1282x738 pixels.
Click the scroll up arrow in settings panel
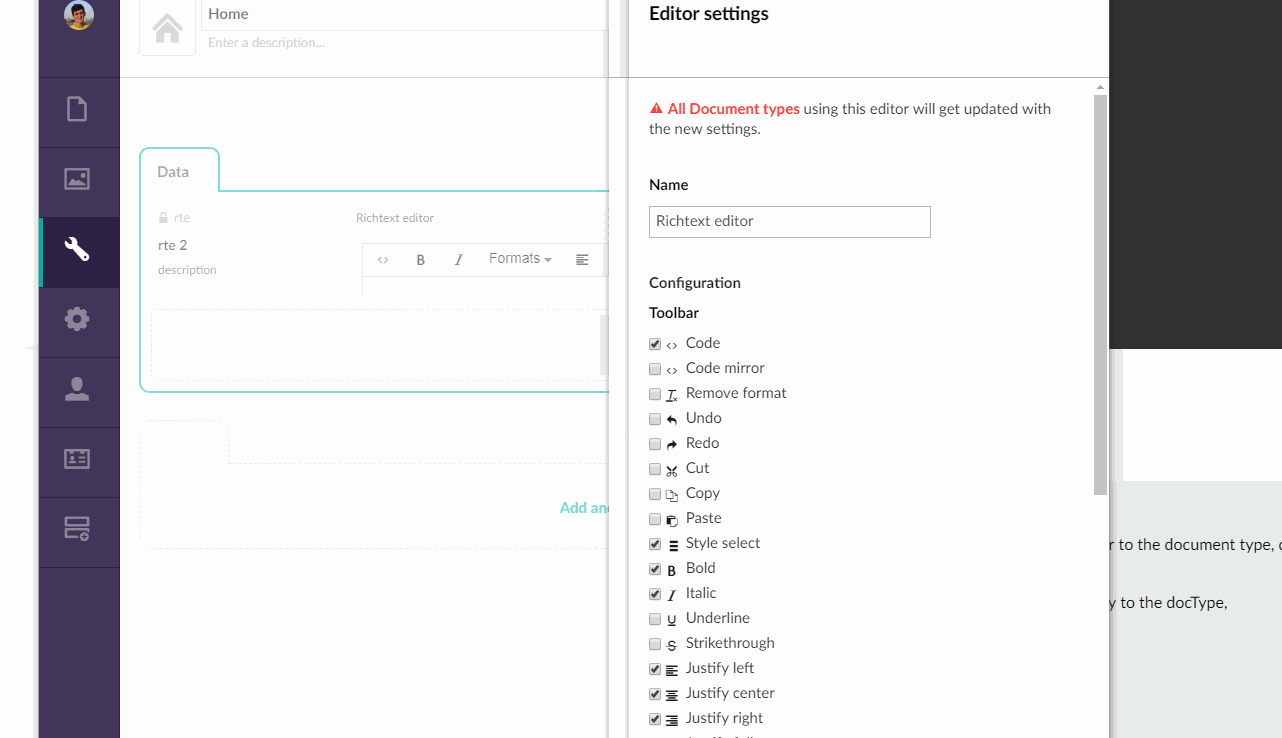1100,87
